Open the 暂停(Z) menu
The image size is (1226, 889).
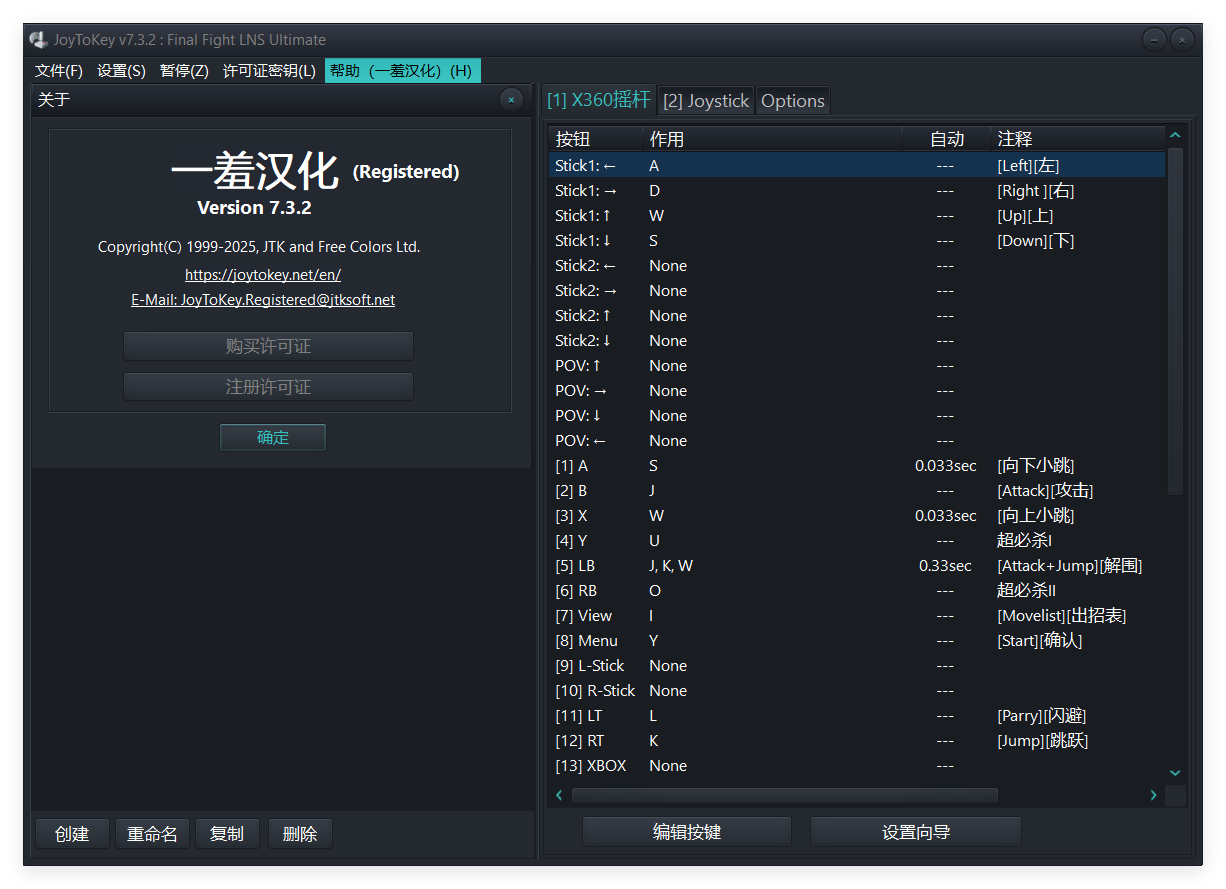coord(183,71)
